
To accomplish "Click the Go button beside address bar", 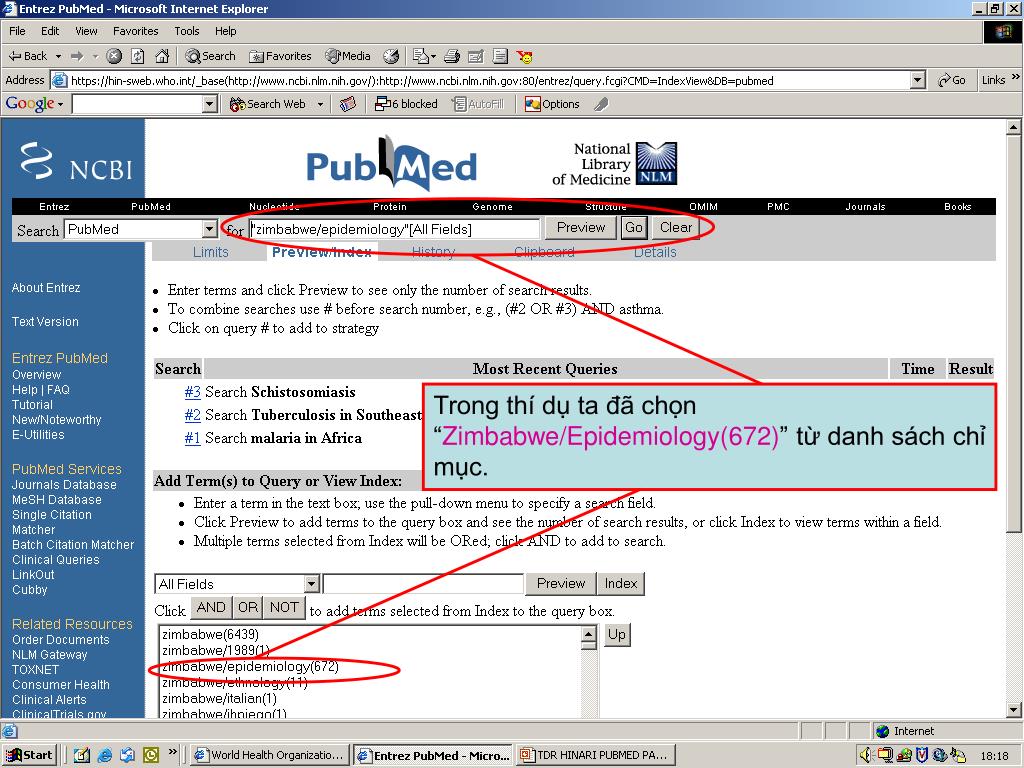I will click(952, 80).
